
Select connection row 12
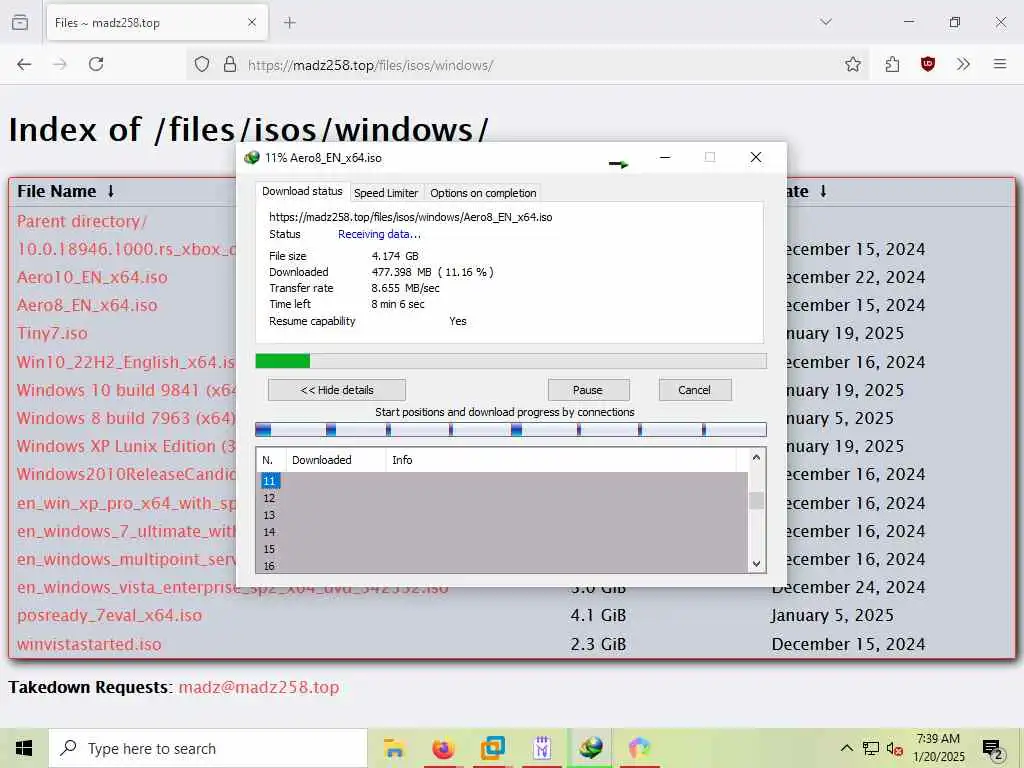pos(502,498)
